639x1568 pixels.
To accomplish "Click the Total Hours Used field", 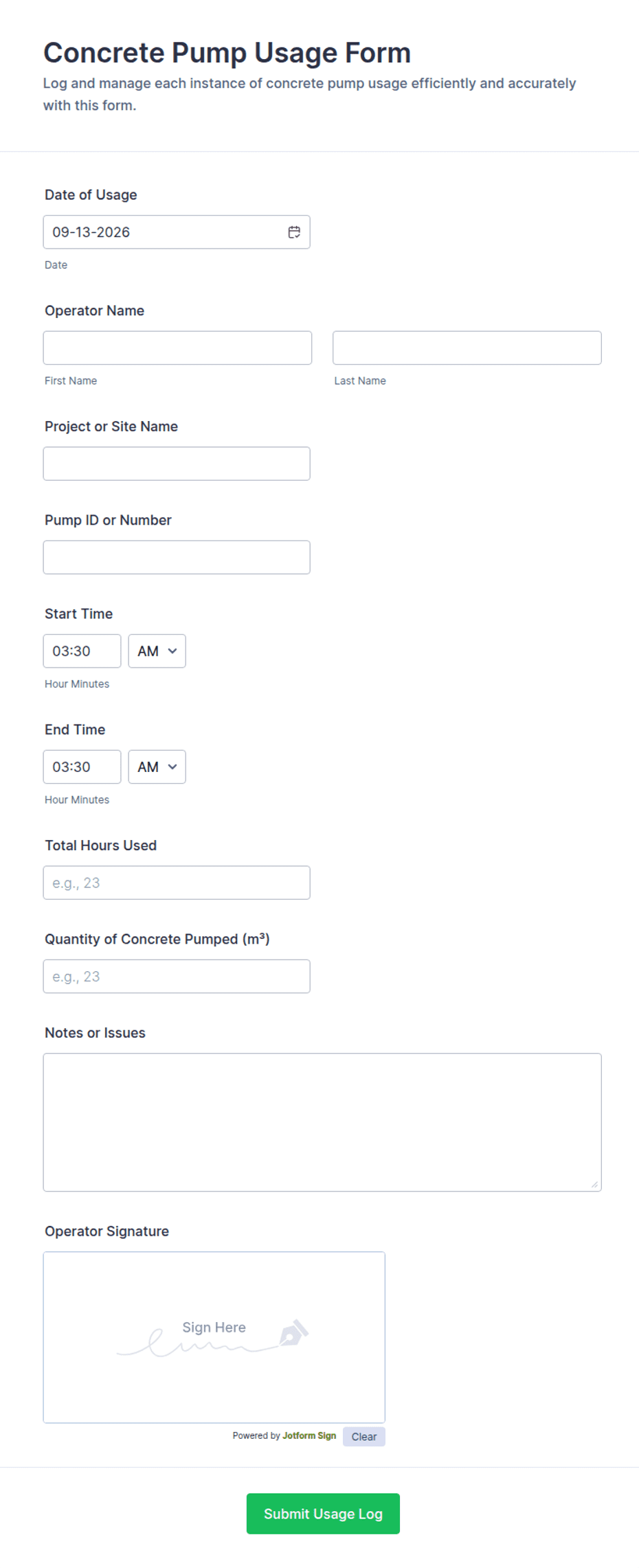I will [x=177, y=883].
